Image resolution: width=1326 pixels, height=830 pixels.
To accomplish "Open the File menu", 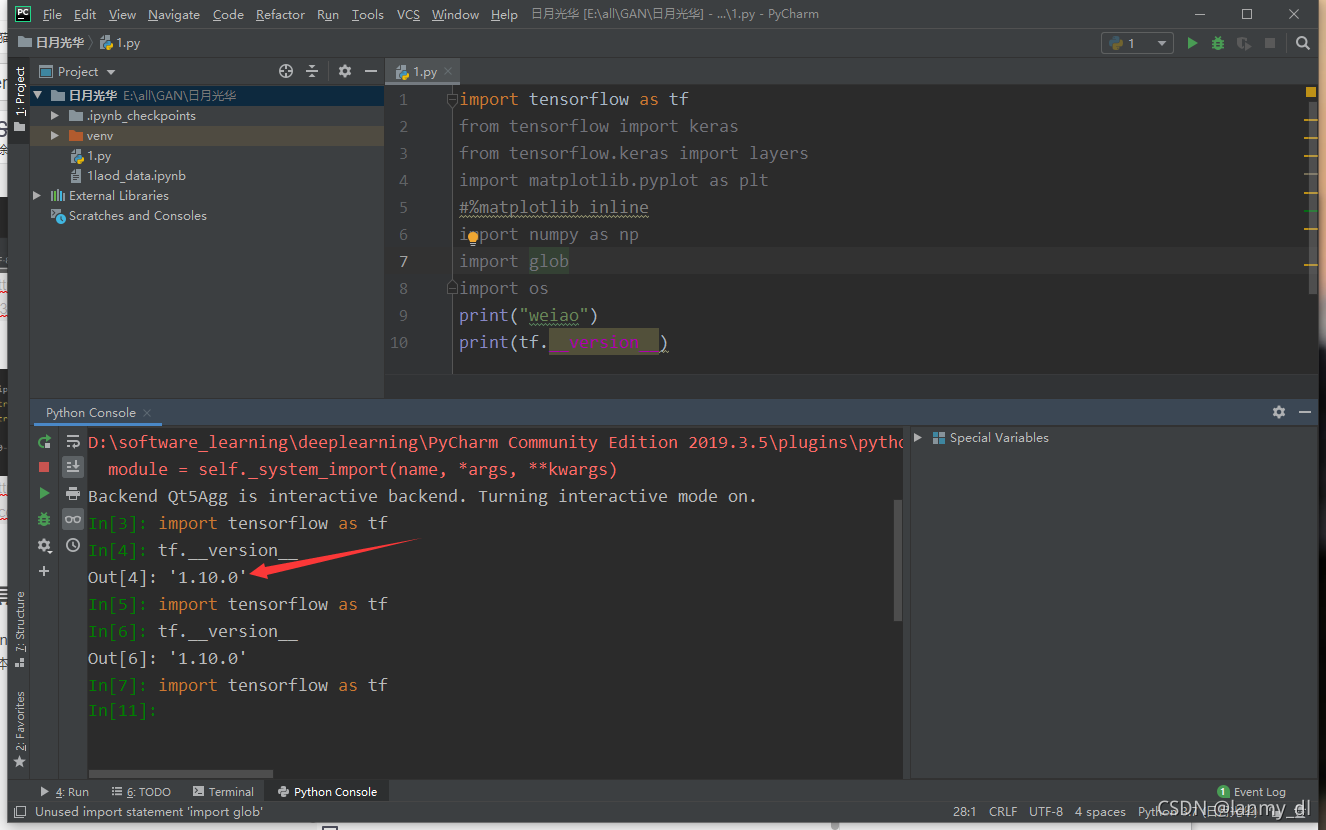I will click(52, 14).
